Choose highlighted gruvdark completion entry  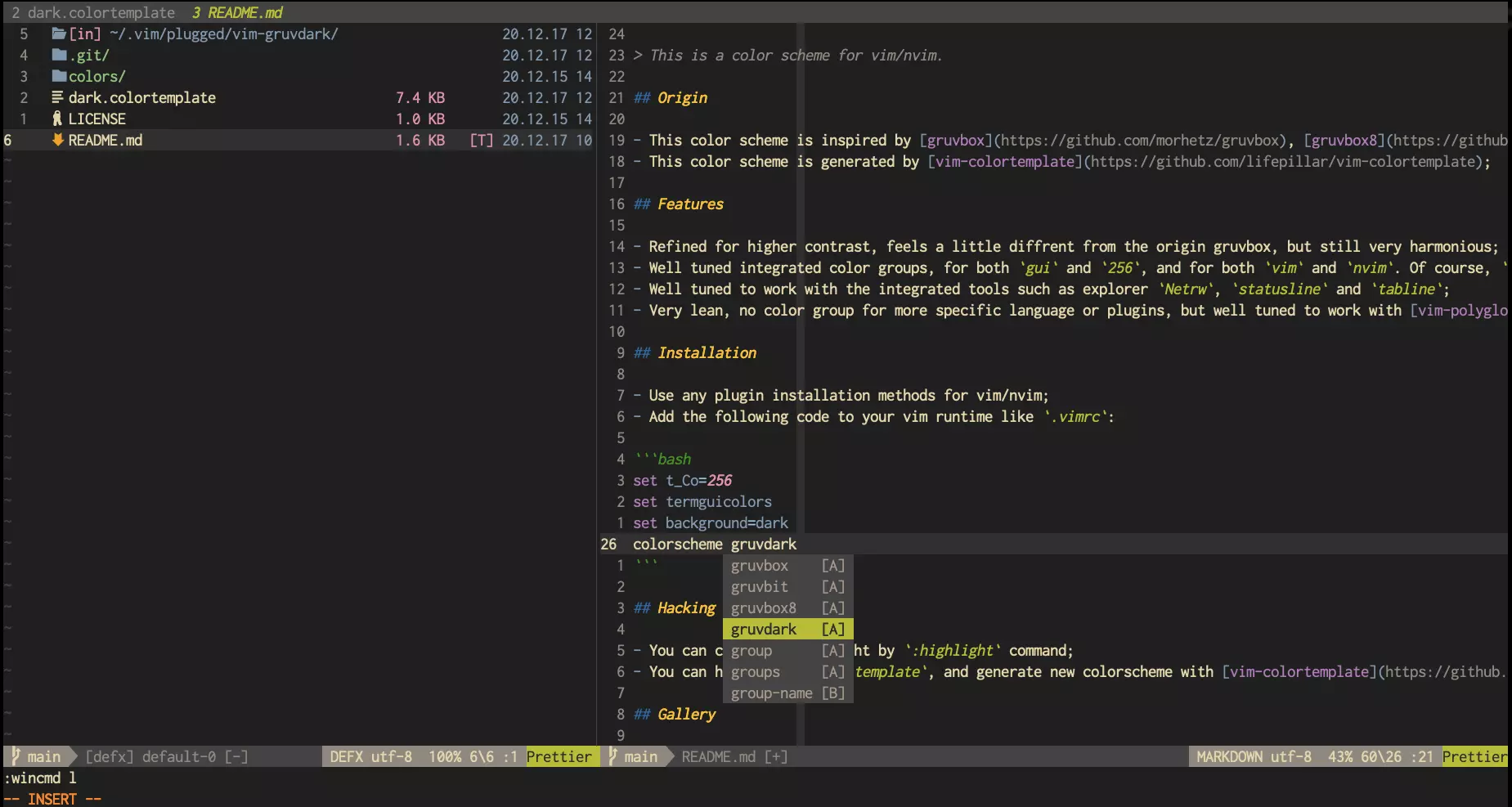tap(787, 630)
